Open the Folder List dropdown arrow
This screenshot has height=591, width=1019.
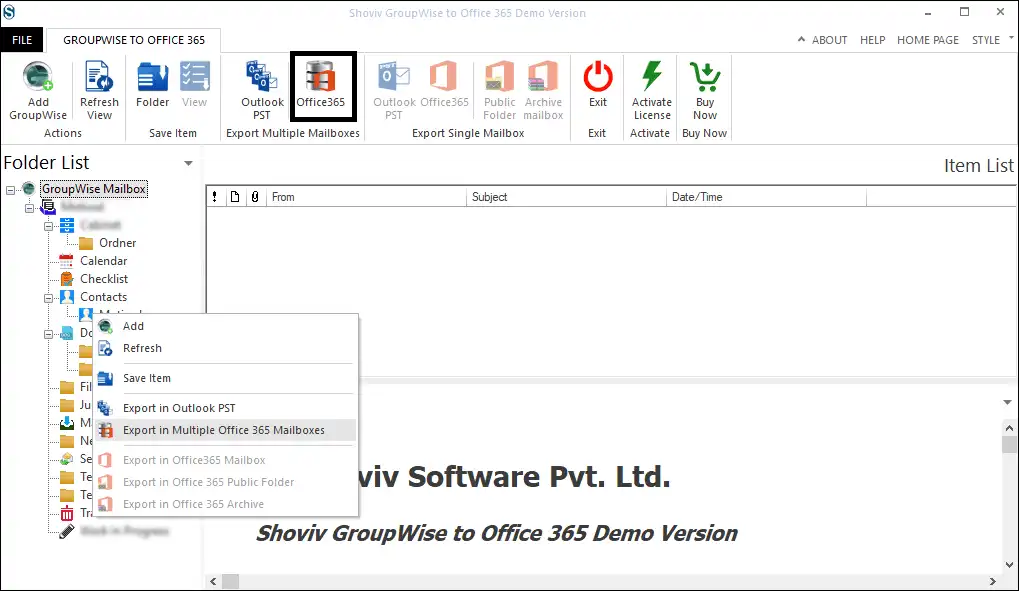tap(188, 163)
